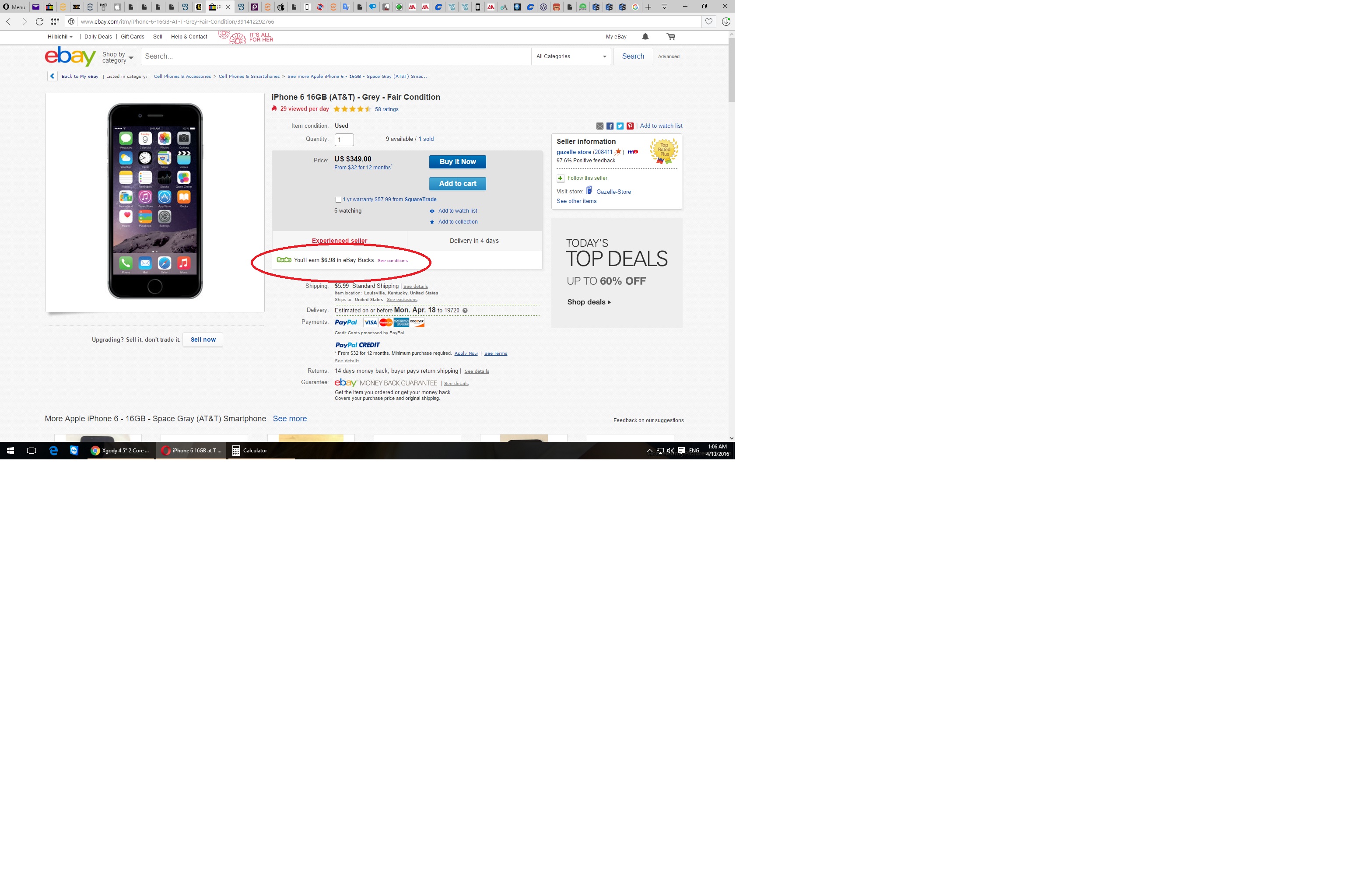This screenshot has height=896, width=1367.
Task: Click the page vertical scrollbar thumb
Action: pos(731,69)
